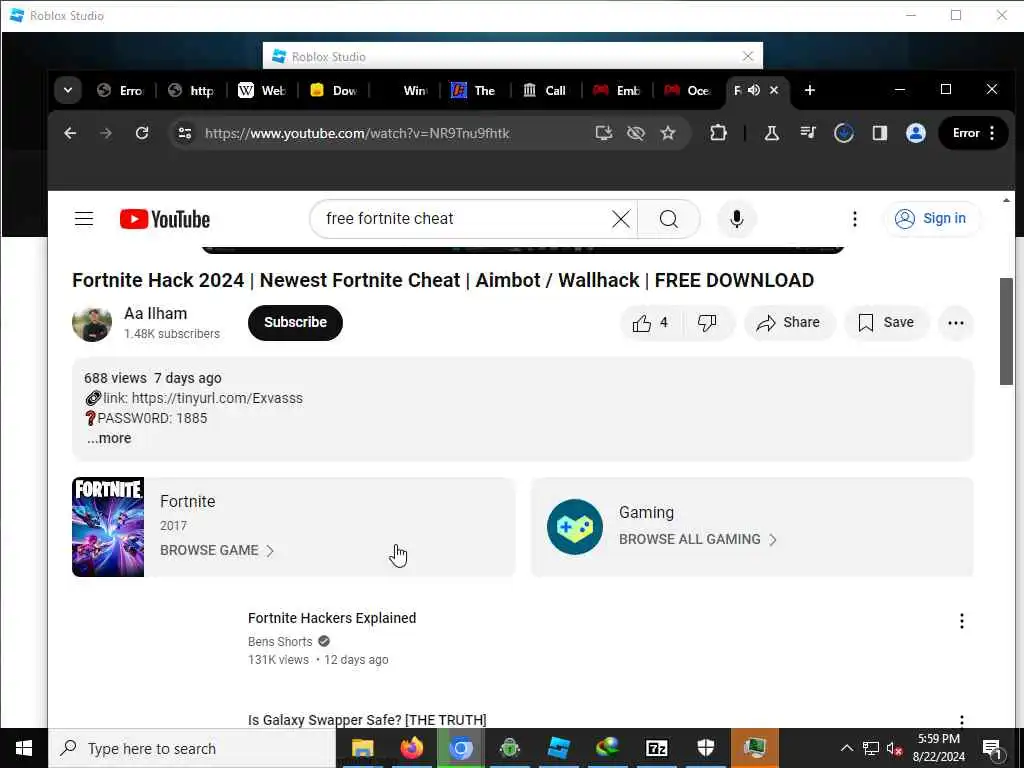Go to YouTube home via logo
The height and width of the screenshot is (768, 1024).
pyautogui.click(x=165, y=219)
